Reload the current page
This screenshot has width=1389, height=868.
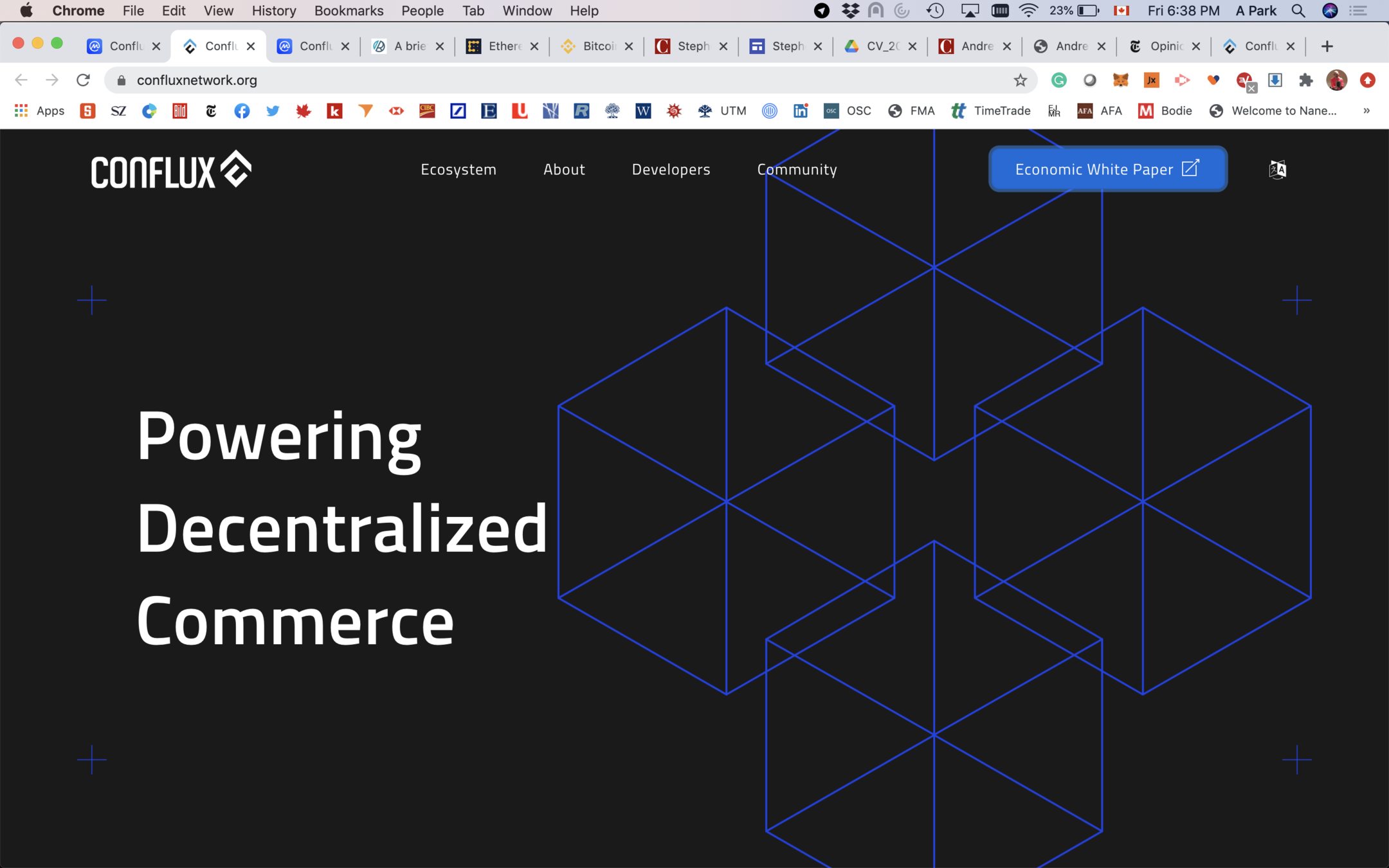(83, 80)
